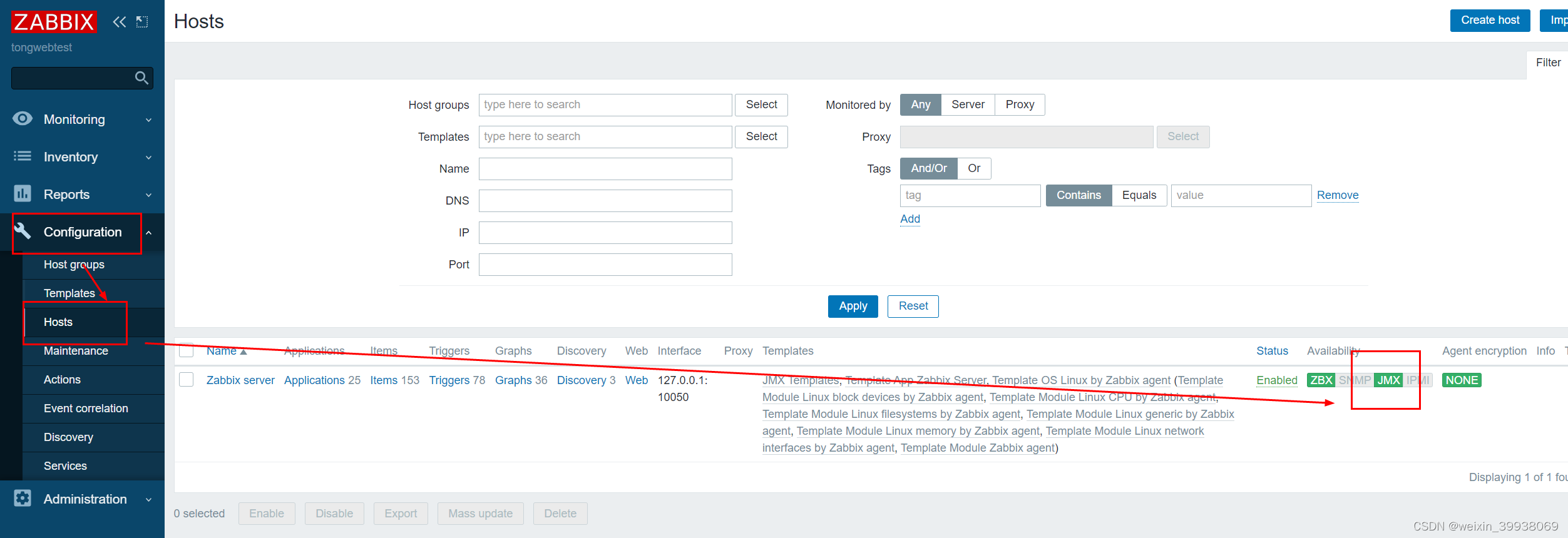Expand the Reports menu chevron
The width and height of the screenshot is (1568, 538).
click(x=148, y=195)
